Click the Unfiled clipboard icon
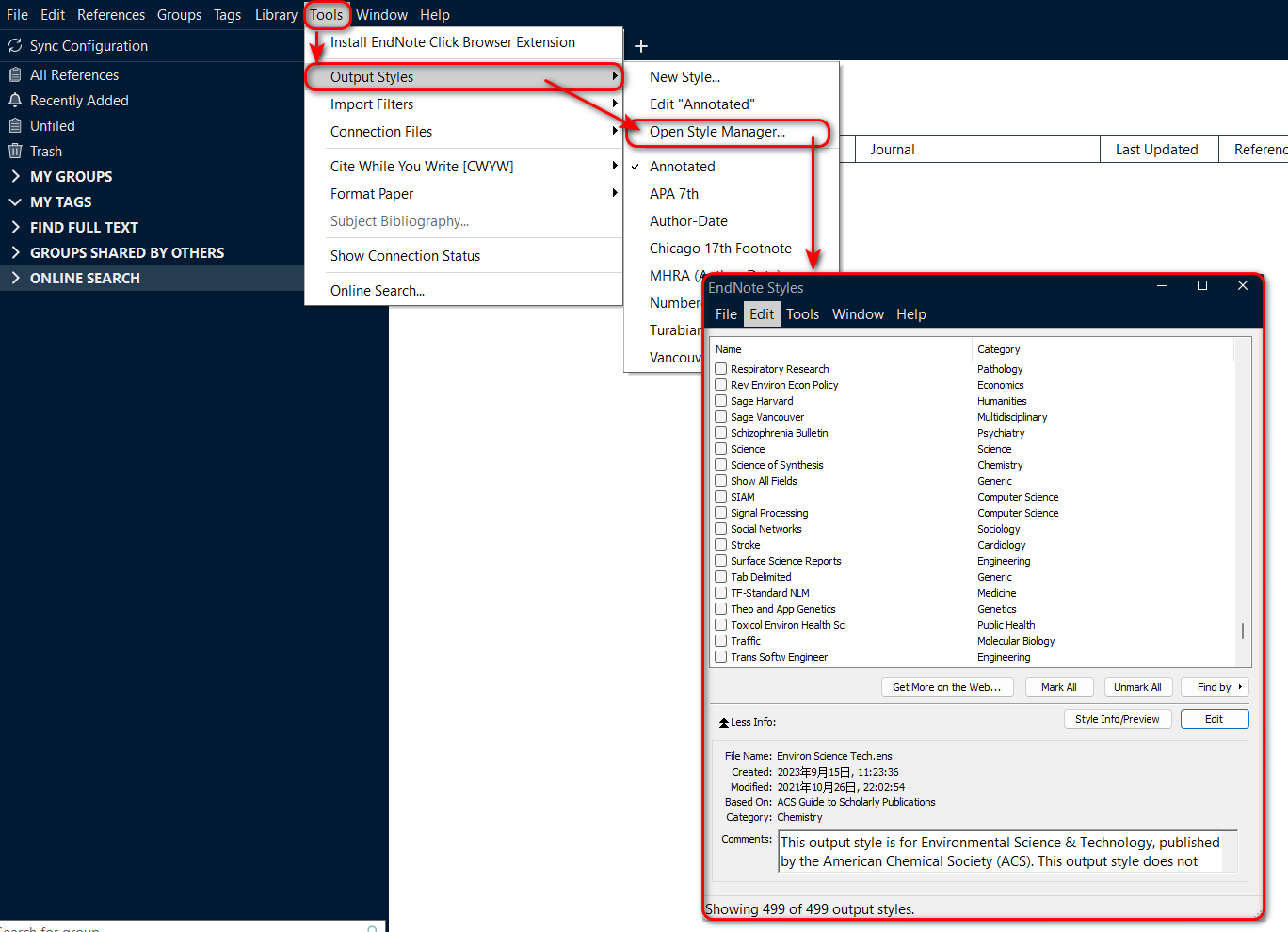 [x=15, y=125]
